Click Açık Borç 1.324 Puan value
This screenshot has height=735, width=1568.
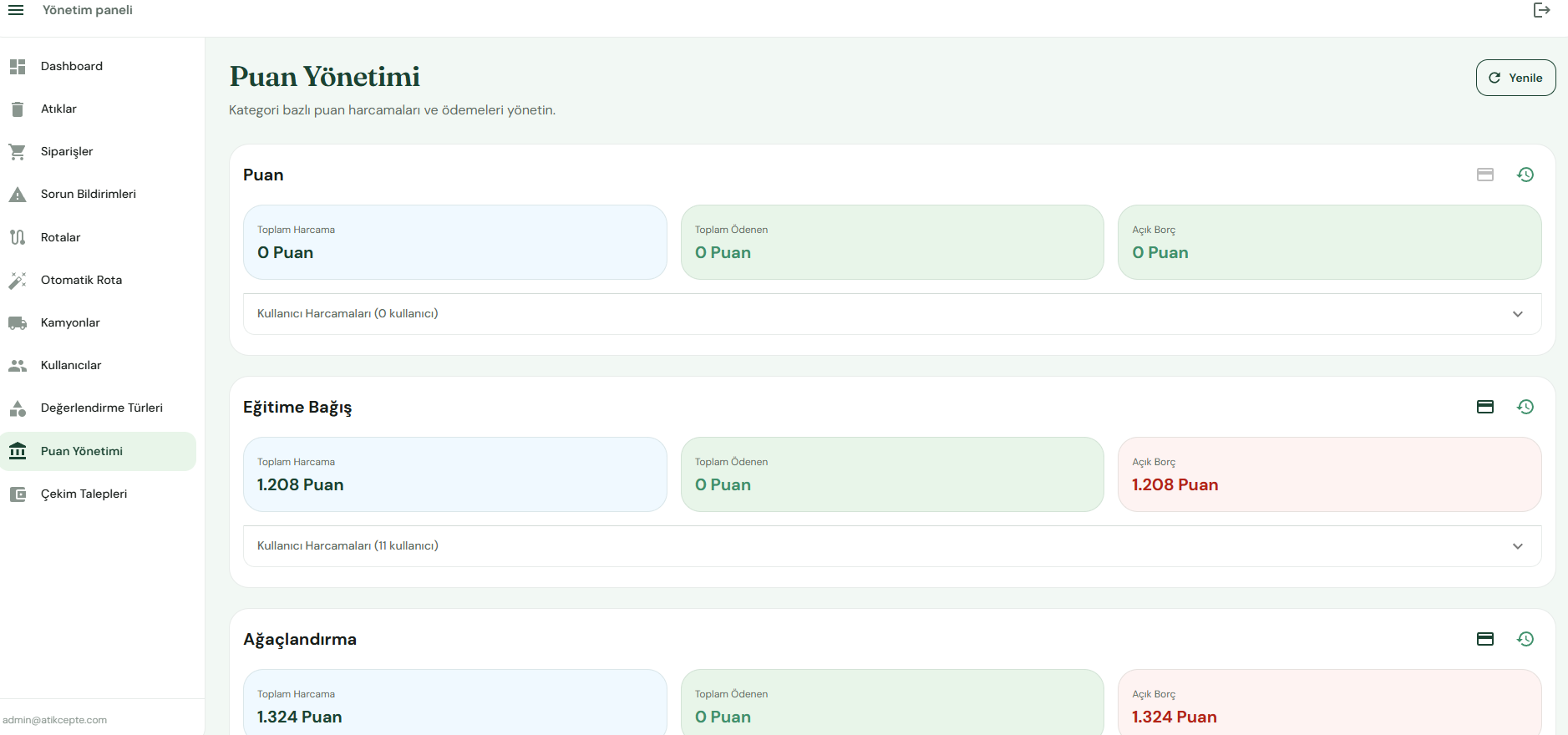[1174, 717]
